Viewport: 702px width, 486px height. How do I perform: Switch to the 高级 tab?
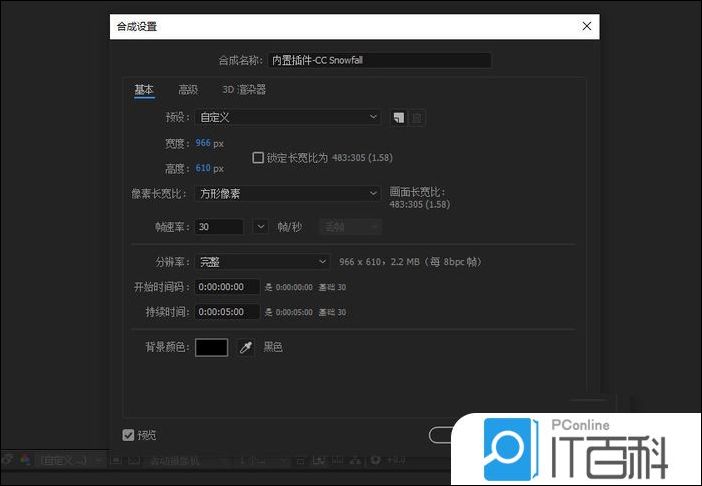pos(188,90)
